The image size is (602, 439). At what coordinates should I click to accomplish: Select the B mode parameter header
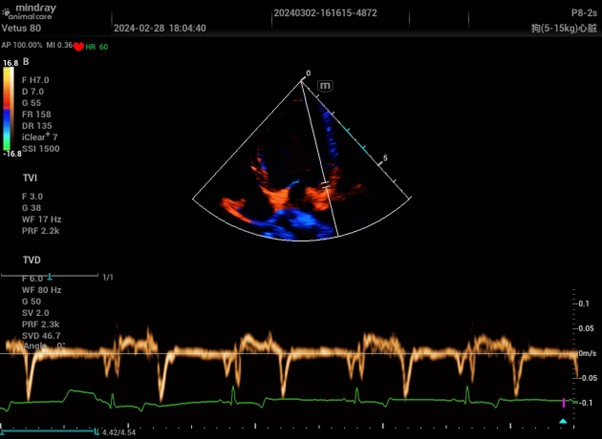(26, 62)
